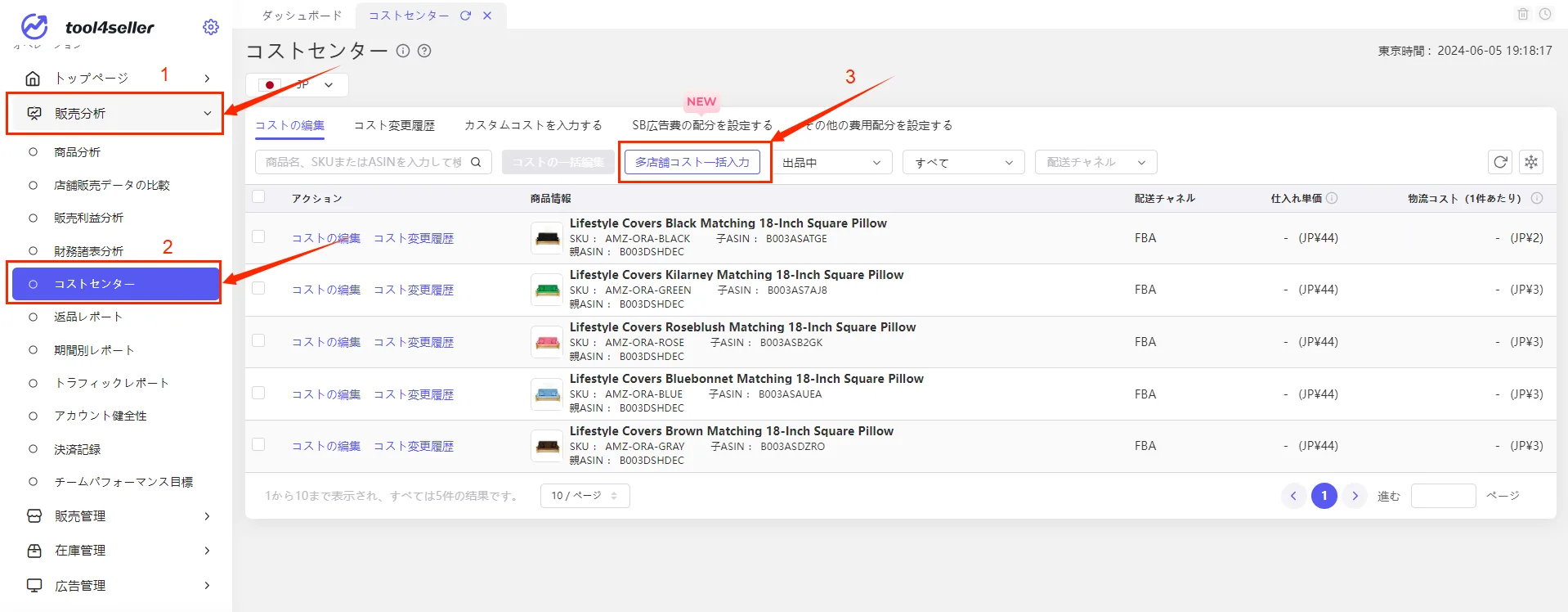1568x612 pixels.
Task: Toggle the select-all checkbox in header
Action: pos(258,196)
